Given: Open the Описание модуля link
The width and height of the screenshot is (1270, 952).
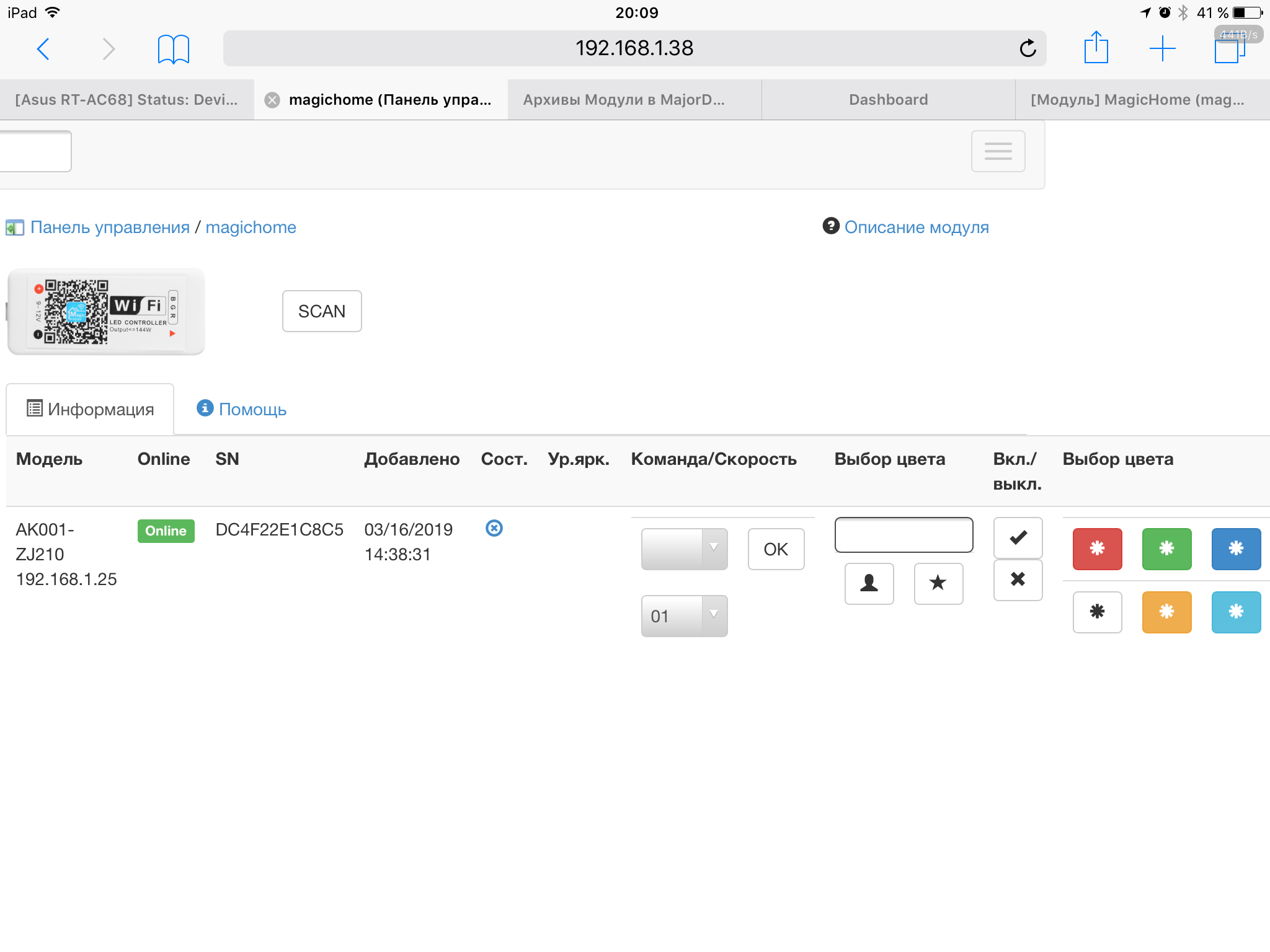Looking at the screenshot, I should tap(916, 227).
